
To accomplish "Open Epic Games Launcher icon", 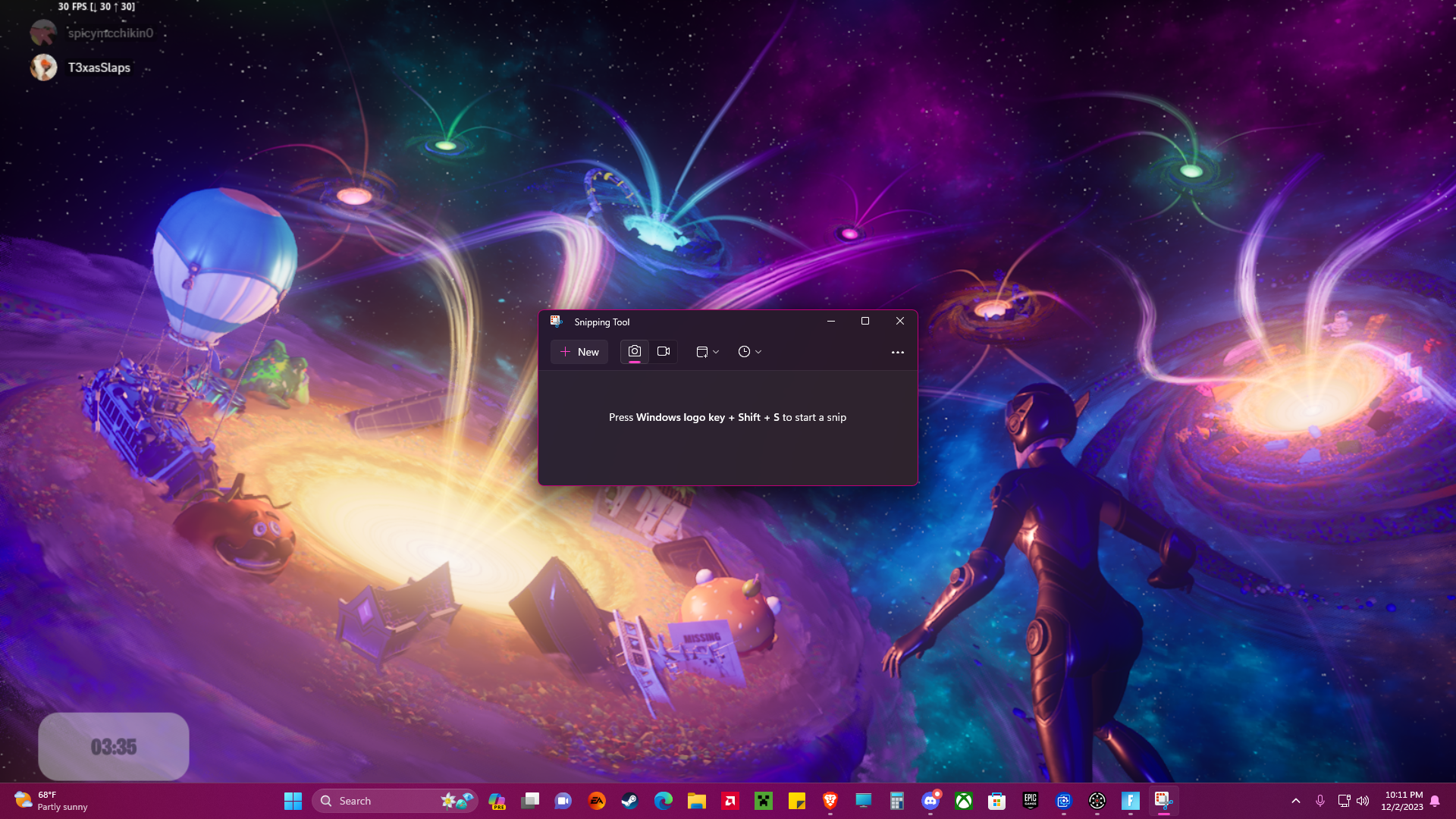I will pyautogui.click(x=1031, y=801).
